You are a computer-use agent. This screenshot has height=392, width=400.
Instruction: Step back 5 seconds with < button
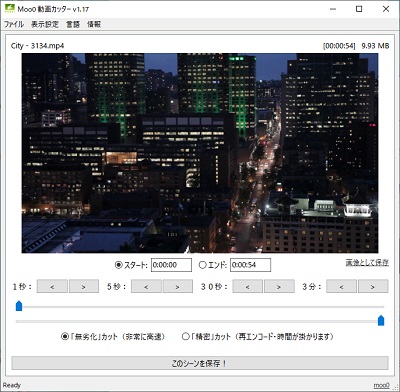146,286
